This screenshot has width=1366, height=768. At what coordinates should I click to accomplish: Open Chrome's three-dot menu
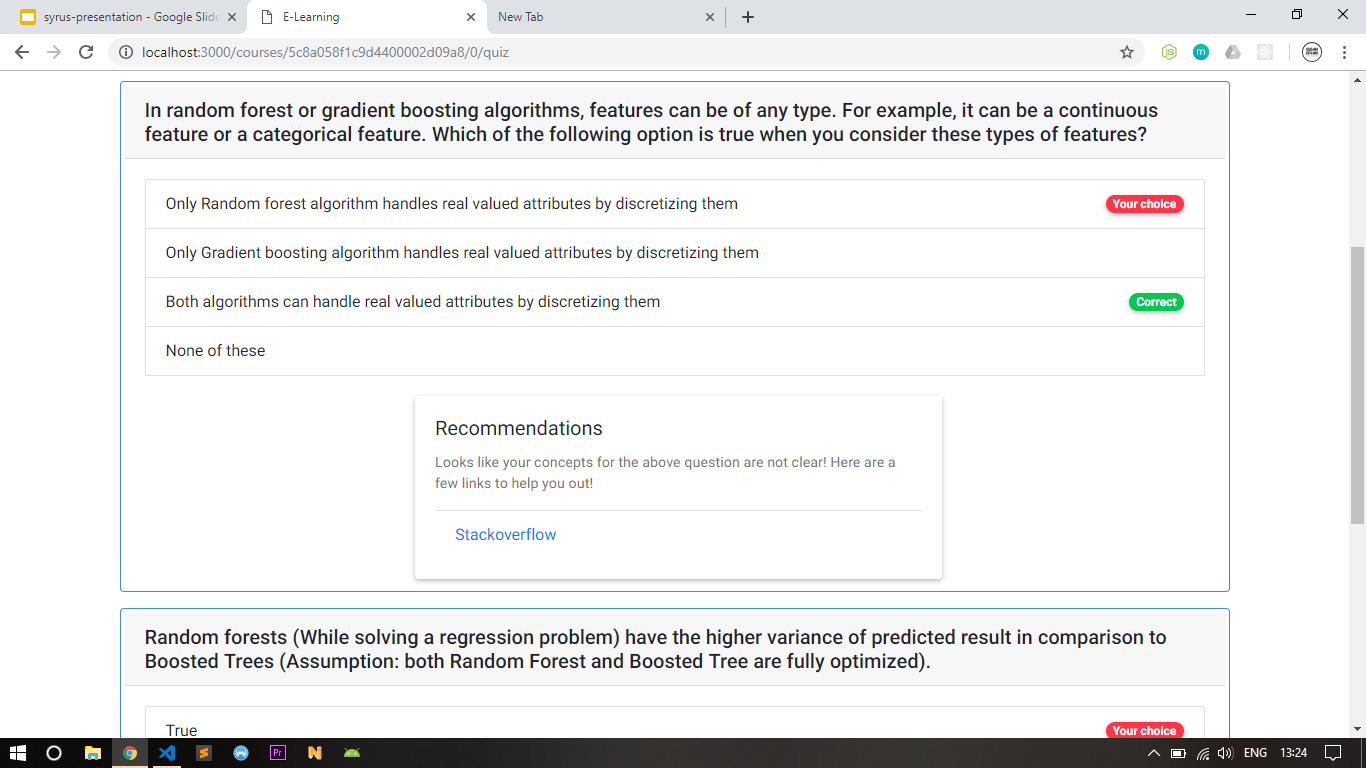[x=1345, y=52]
